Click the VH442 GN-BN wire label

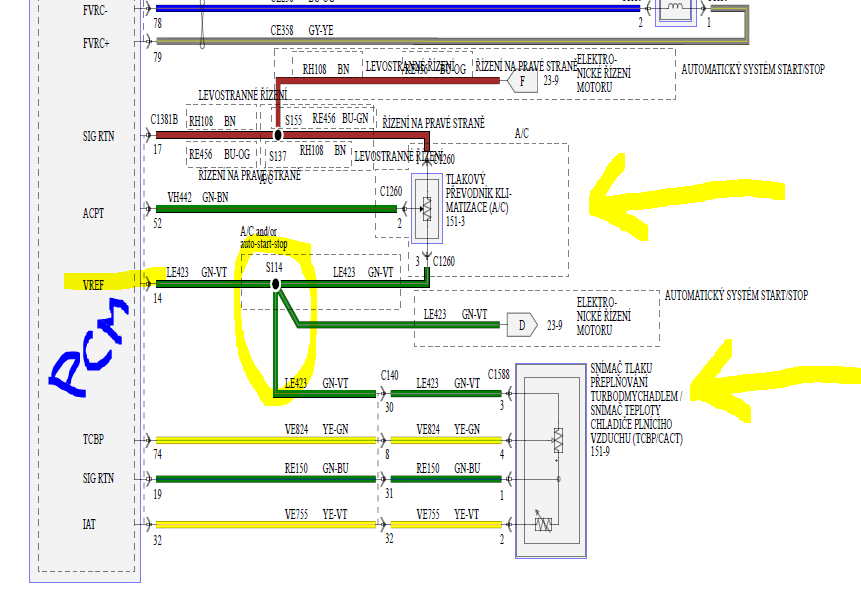[197, 198]
